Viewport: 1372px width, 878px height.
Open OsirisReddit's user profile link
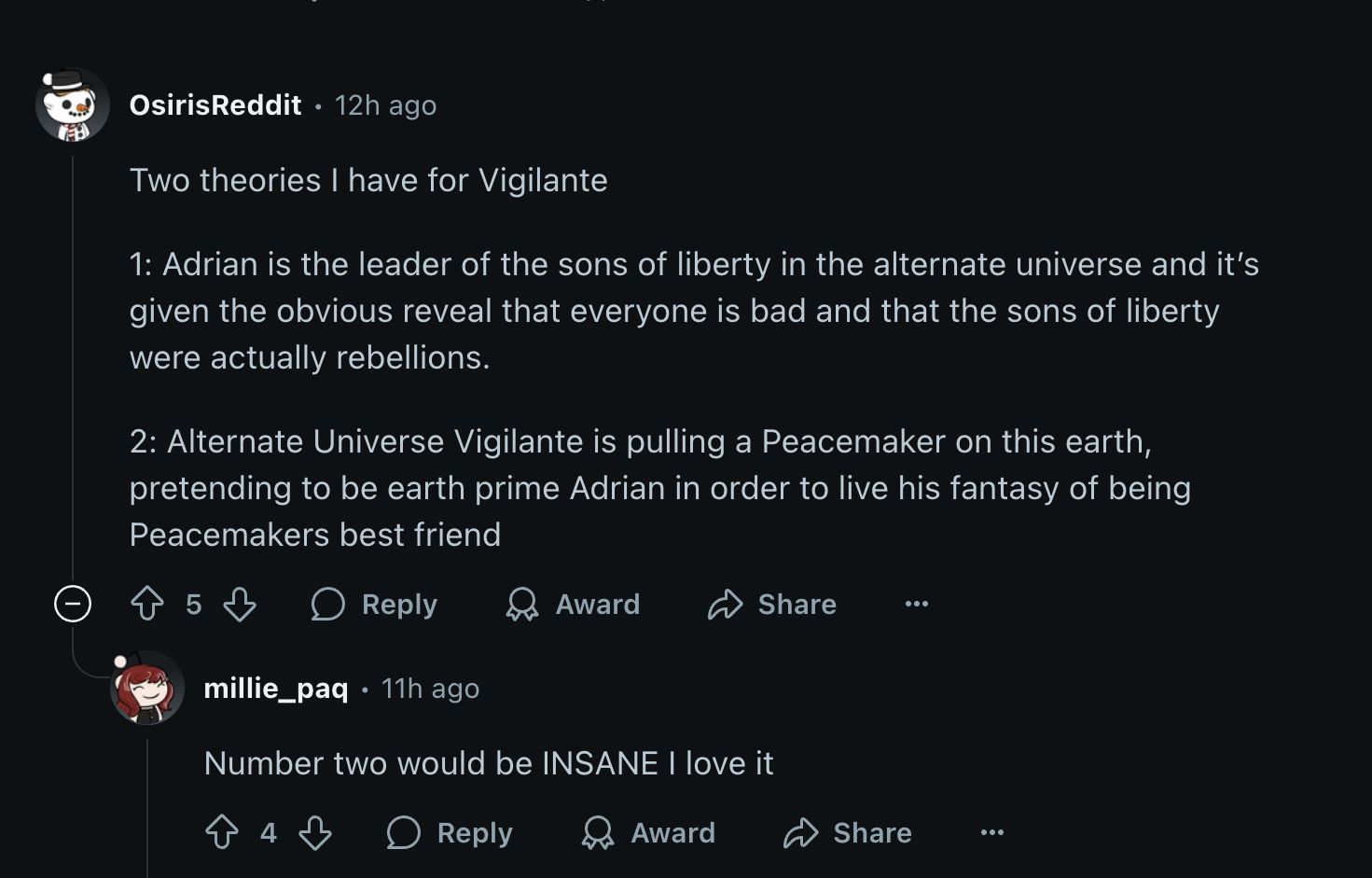point(215,105)
